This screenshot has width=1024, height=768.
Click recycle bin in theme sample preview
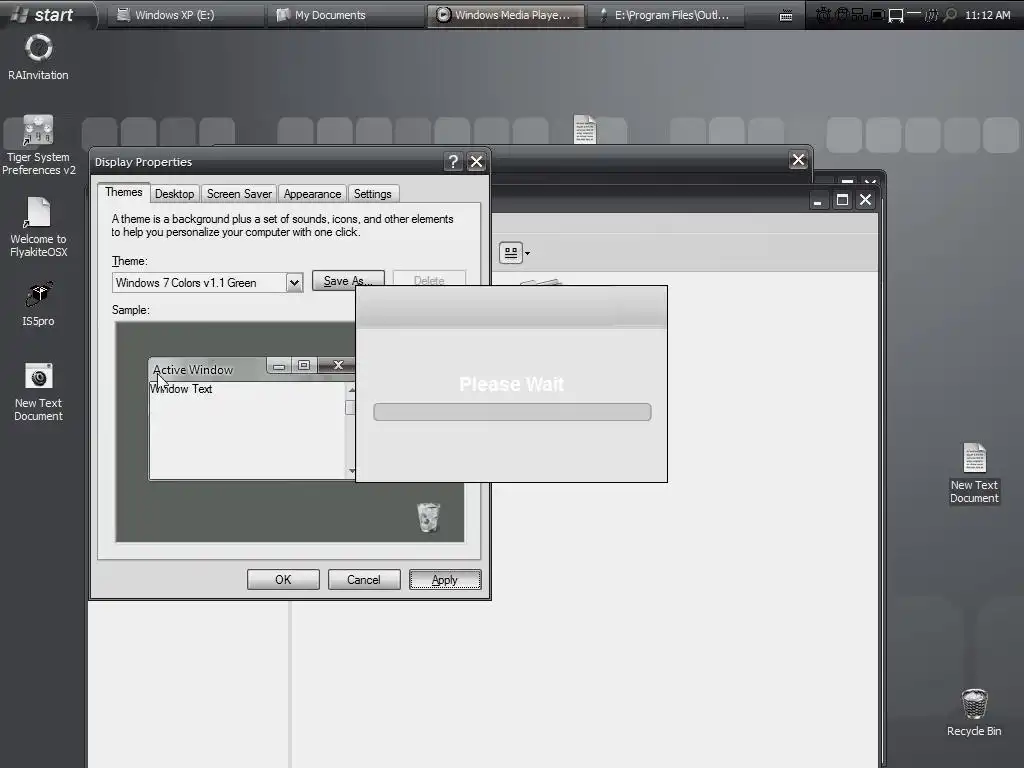click(428, 517)
